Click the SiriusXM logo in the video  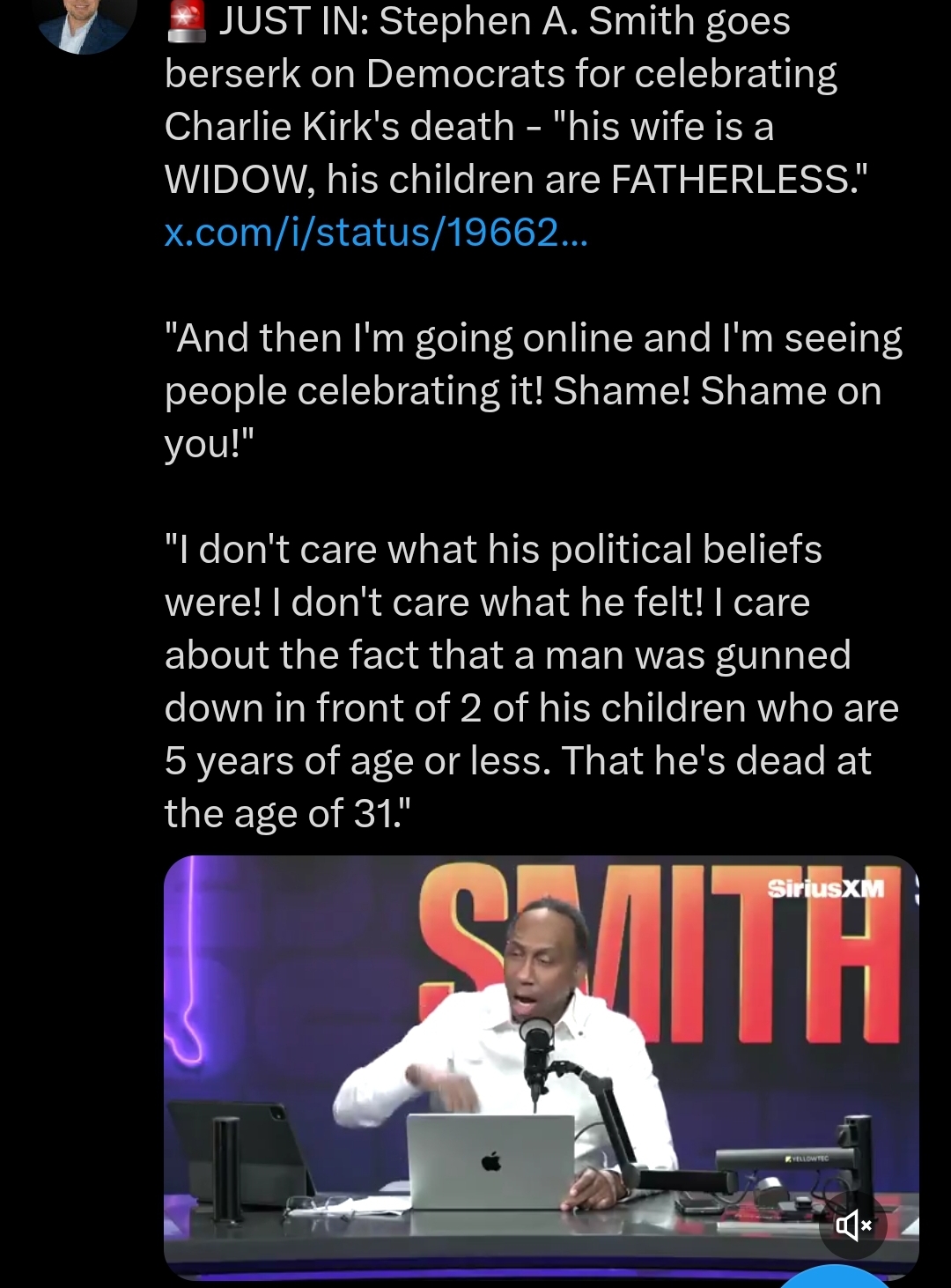pyautogui.click(x=825, y=888)
